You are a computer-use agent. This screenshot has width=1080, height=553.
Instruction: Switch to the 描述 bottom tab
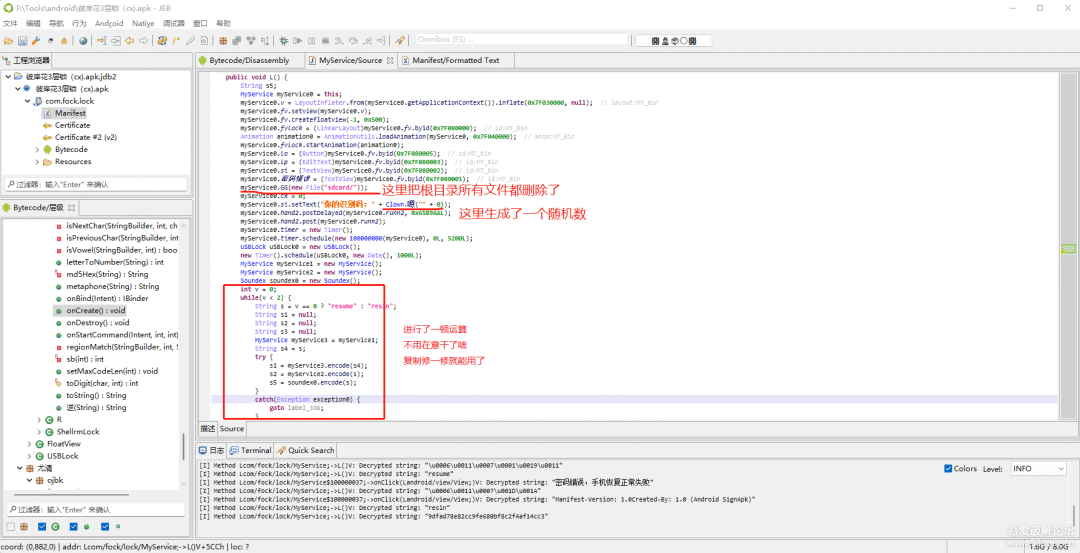(207, 428)
